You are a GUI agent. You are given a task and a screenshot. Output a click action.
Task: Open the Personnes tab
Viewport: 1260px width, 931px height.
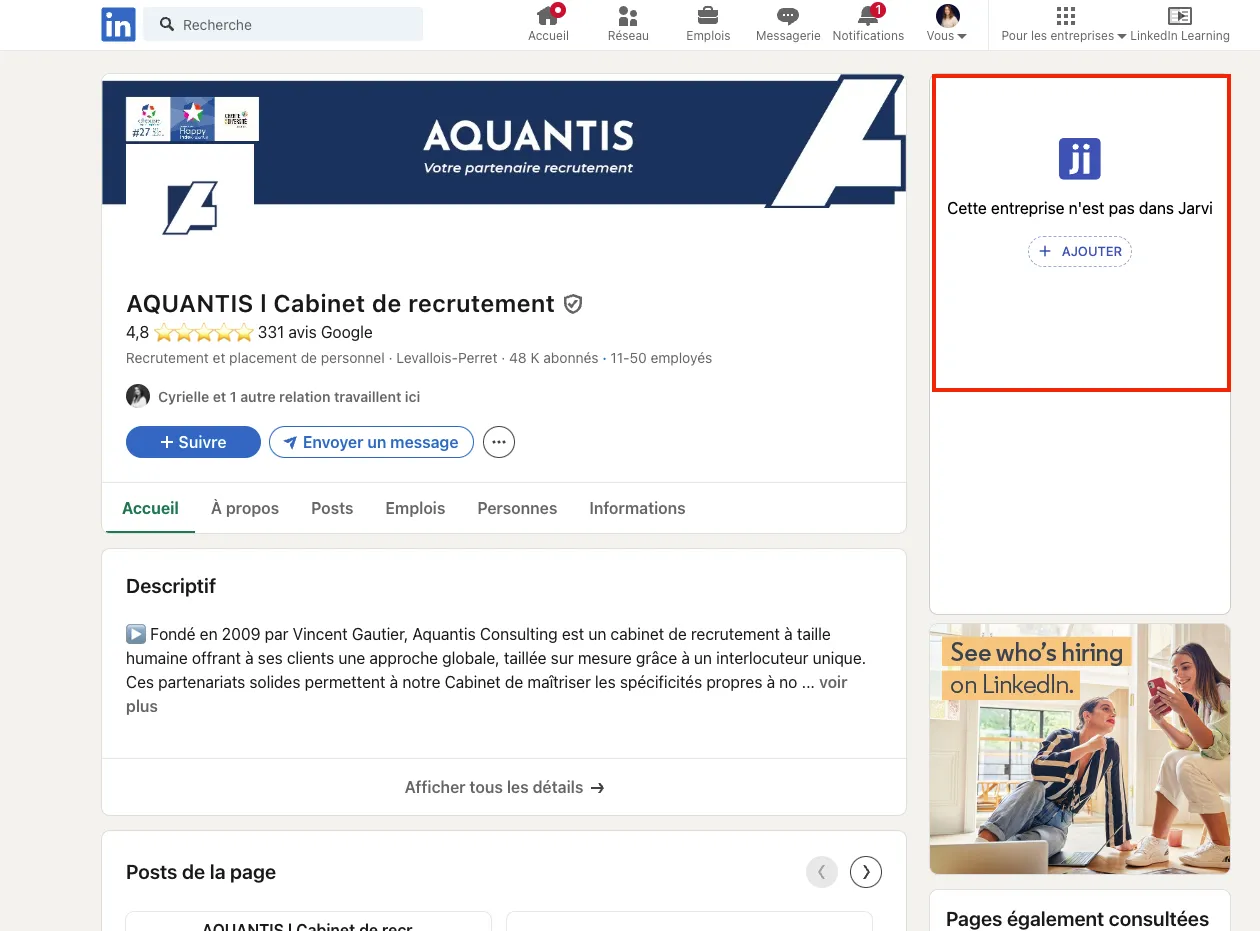517,508
